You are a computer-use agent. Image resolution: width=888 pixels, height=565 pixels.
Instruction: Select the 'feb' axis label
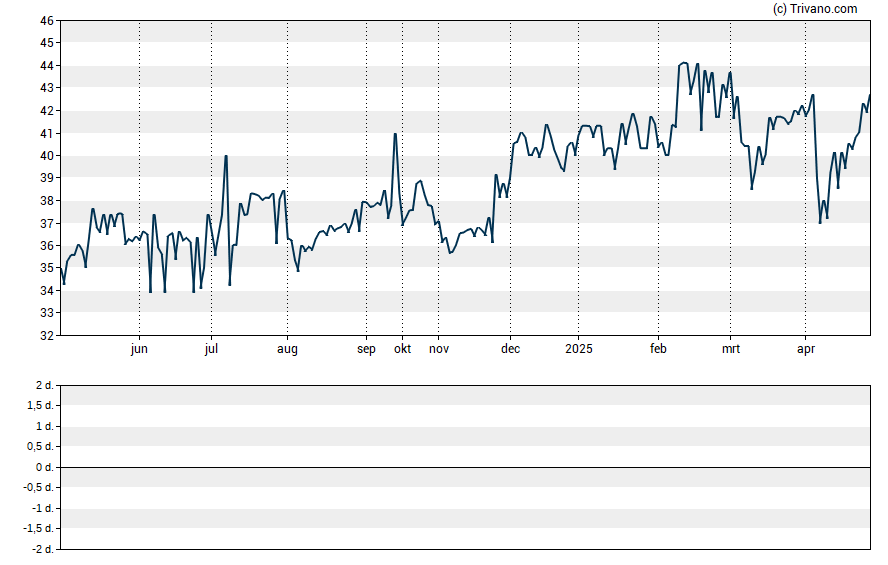click(658, 349)
